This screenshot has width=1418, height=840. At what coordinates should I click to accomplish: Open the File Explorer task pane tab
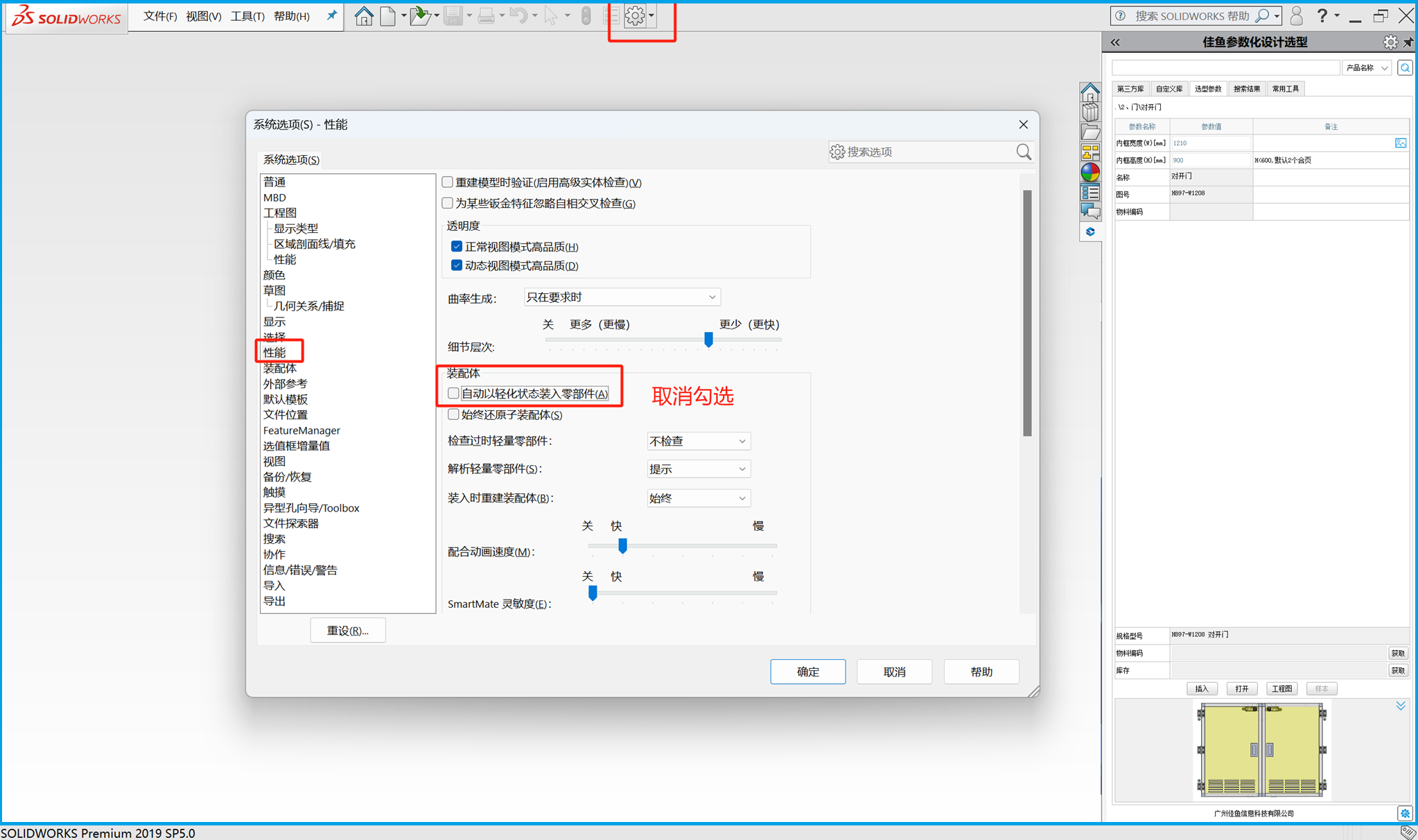tap(1090, 132)
